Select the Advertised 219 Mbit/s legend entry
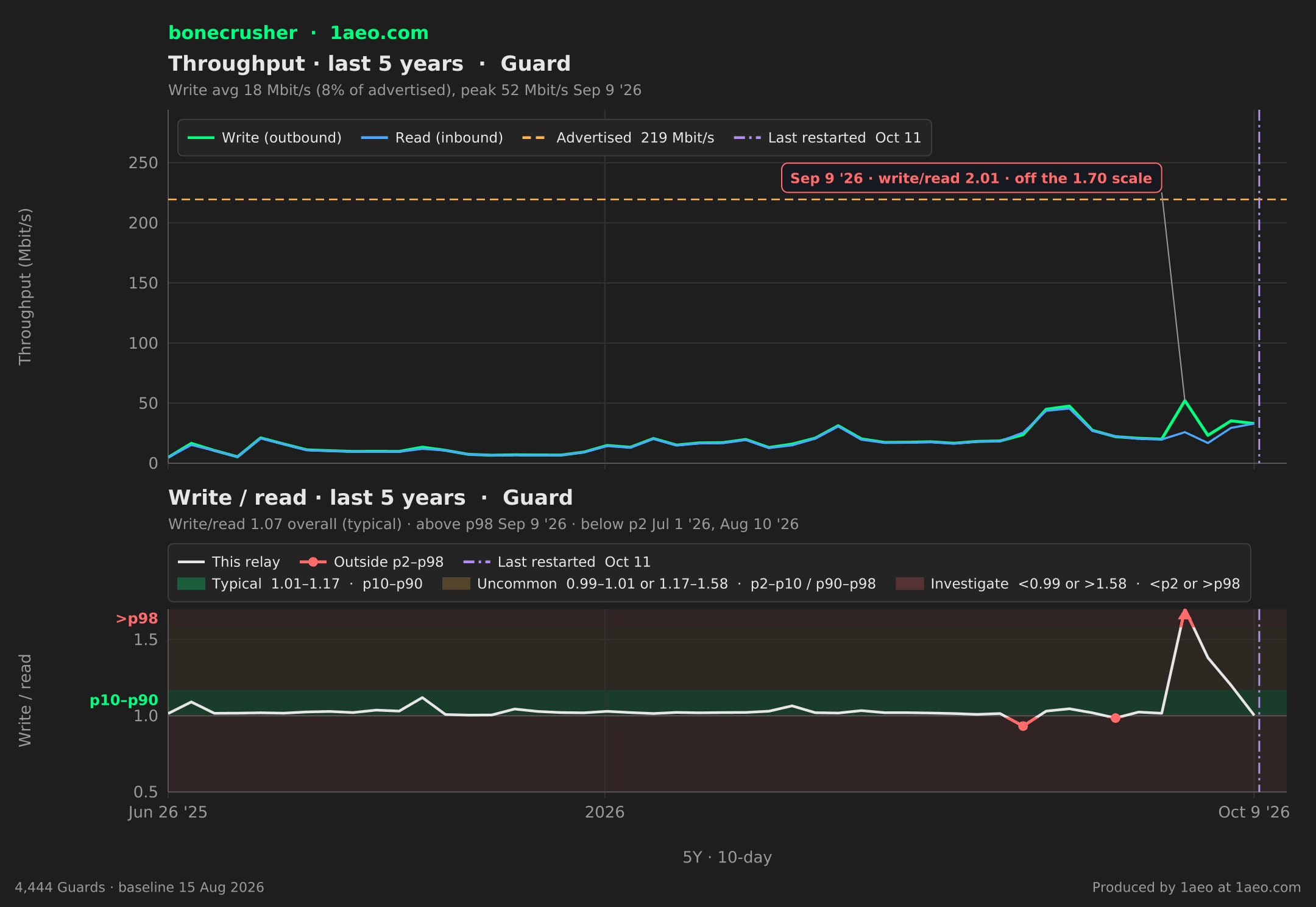Image resolution: width=1316 pixels, height=907 pixels. tap(618, 138)
